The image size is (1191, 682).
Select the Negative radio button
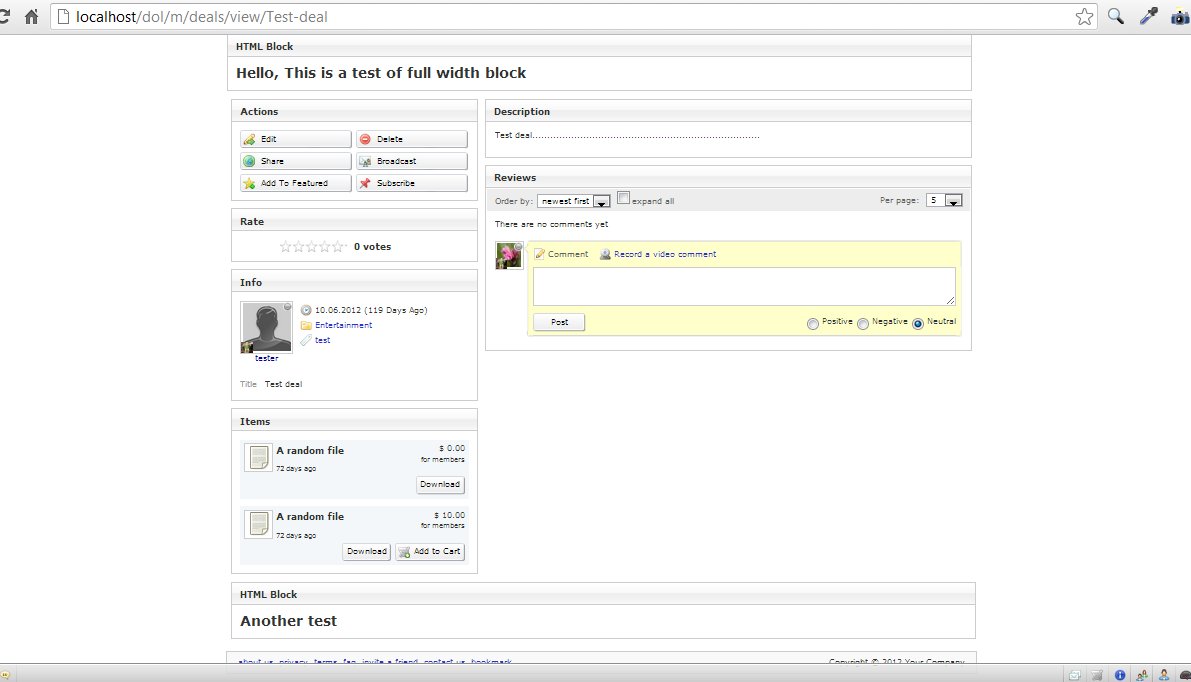[863, 323]
